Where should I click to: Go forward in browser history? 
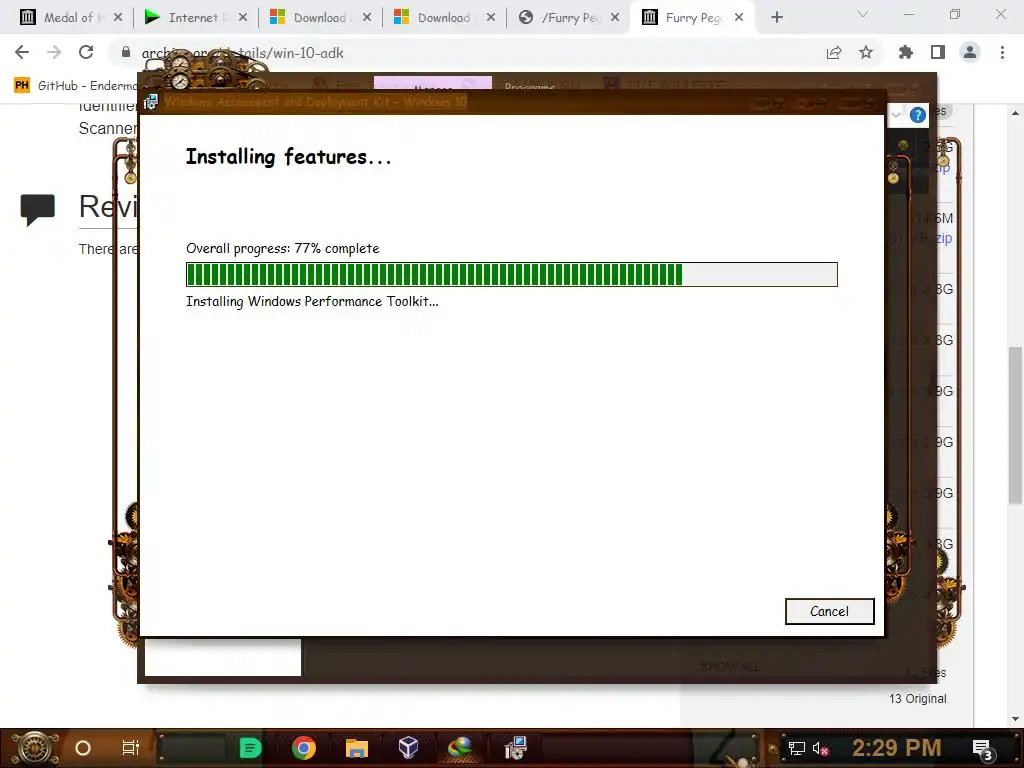click(x=54, y=52)
